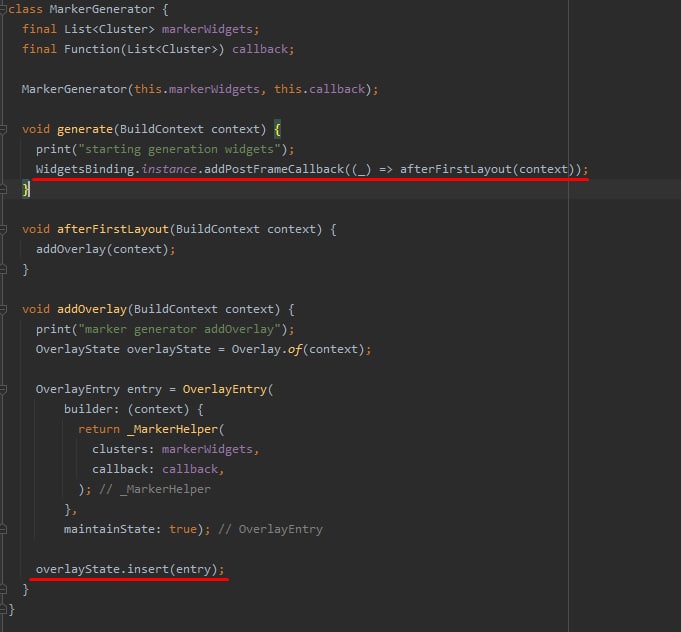Click the italic 'of' static method

[295, 349]
